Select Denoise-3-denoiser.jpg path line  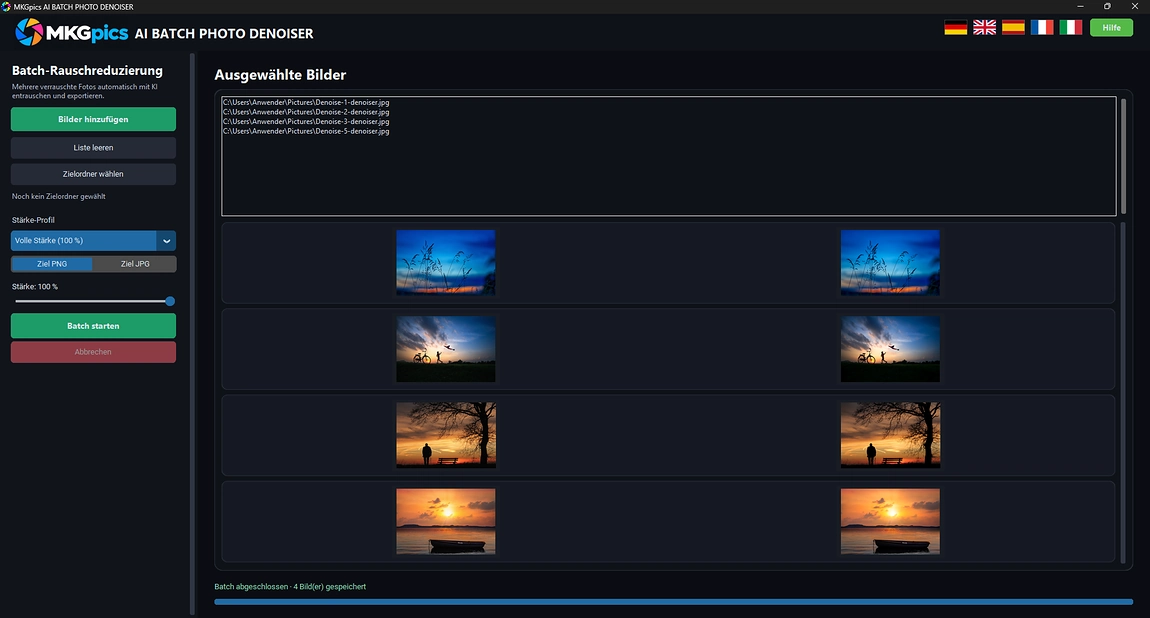(306, 122)
